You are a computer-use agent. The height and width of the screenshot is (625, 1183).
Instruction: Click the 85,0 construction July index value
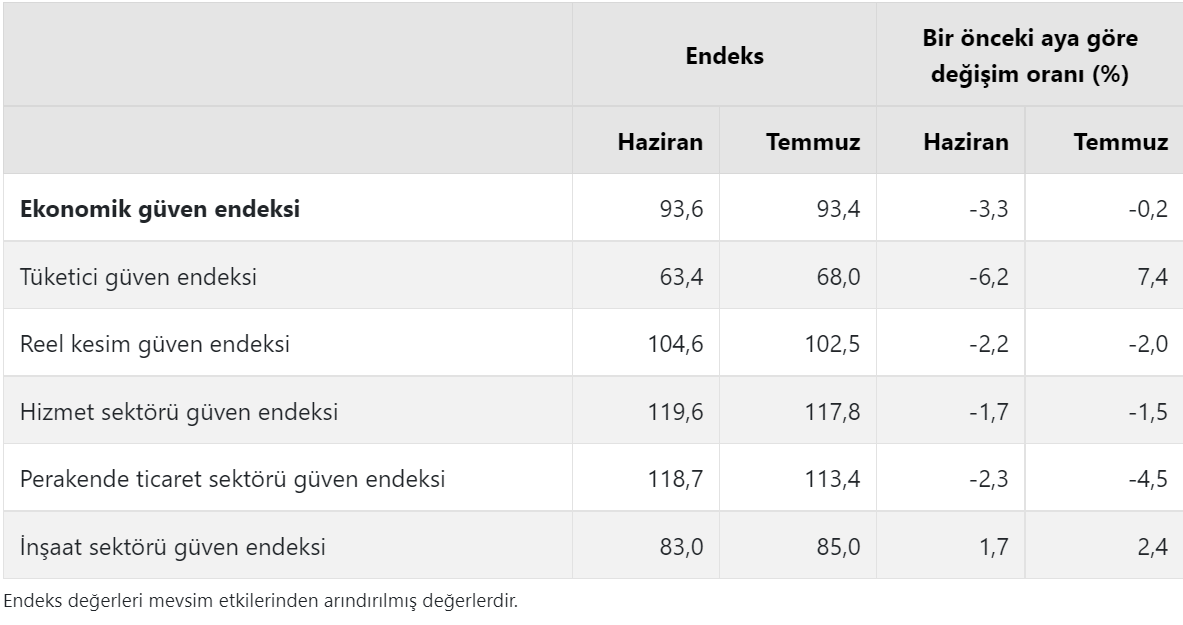(838, 547)
